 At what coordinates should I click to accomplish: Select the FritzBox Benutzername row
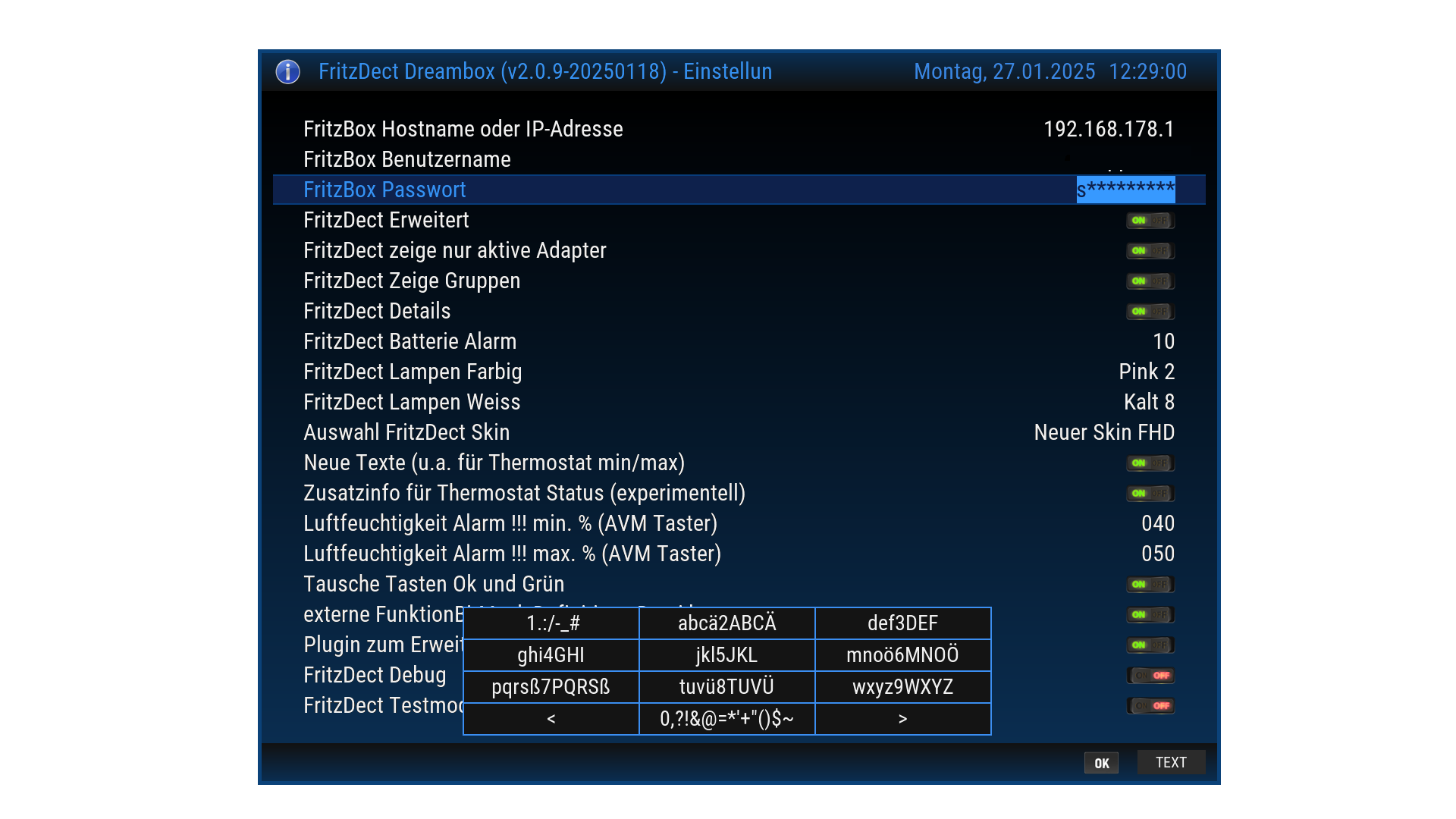pos(407,159)
